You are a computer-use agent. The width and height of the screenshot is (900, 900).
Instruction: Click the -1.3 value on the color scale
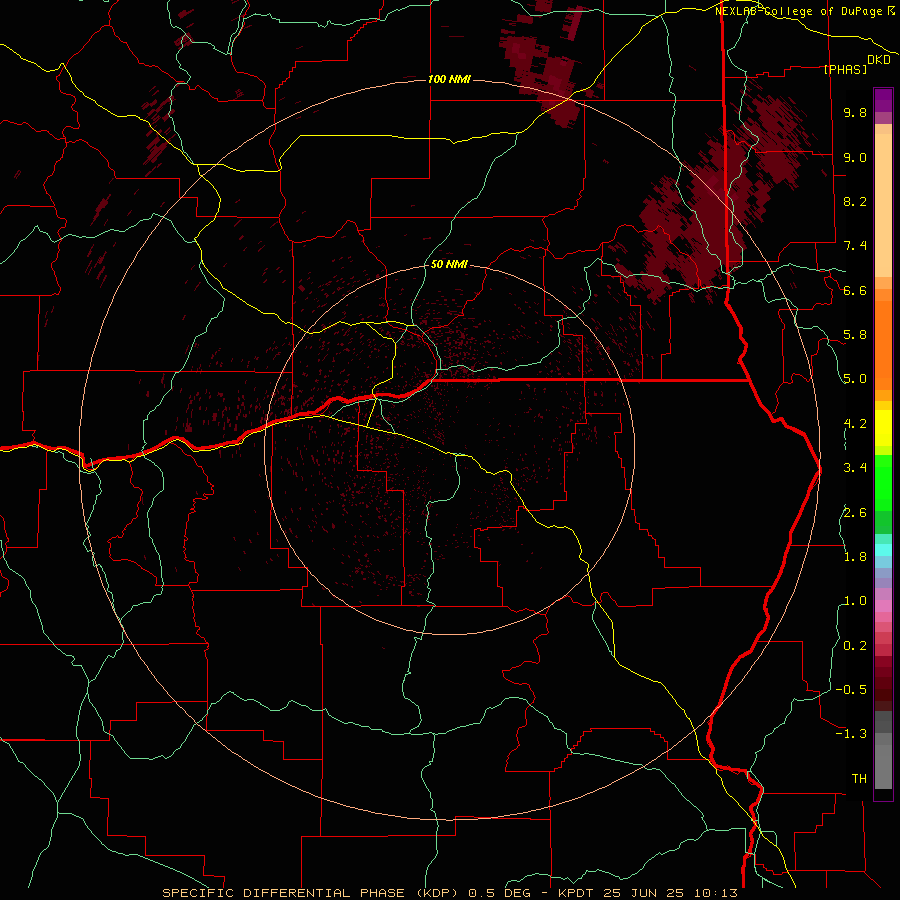pos(851,734)
